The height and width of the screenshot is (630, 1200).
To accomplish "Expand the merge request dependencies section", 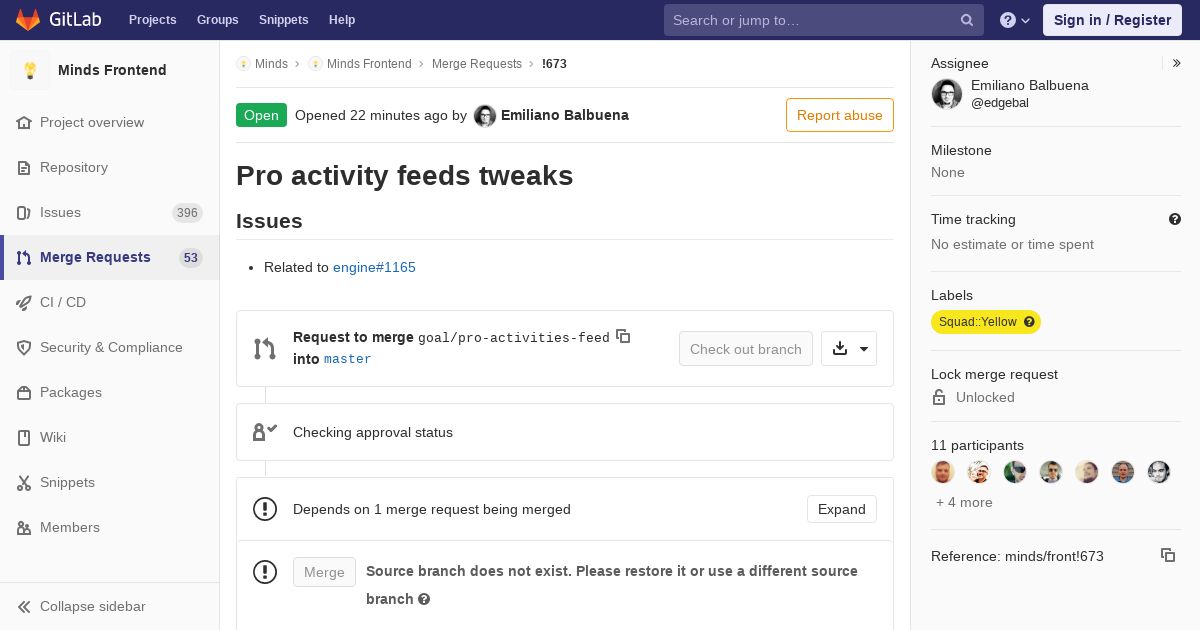I will click(842, 509).
